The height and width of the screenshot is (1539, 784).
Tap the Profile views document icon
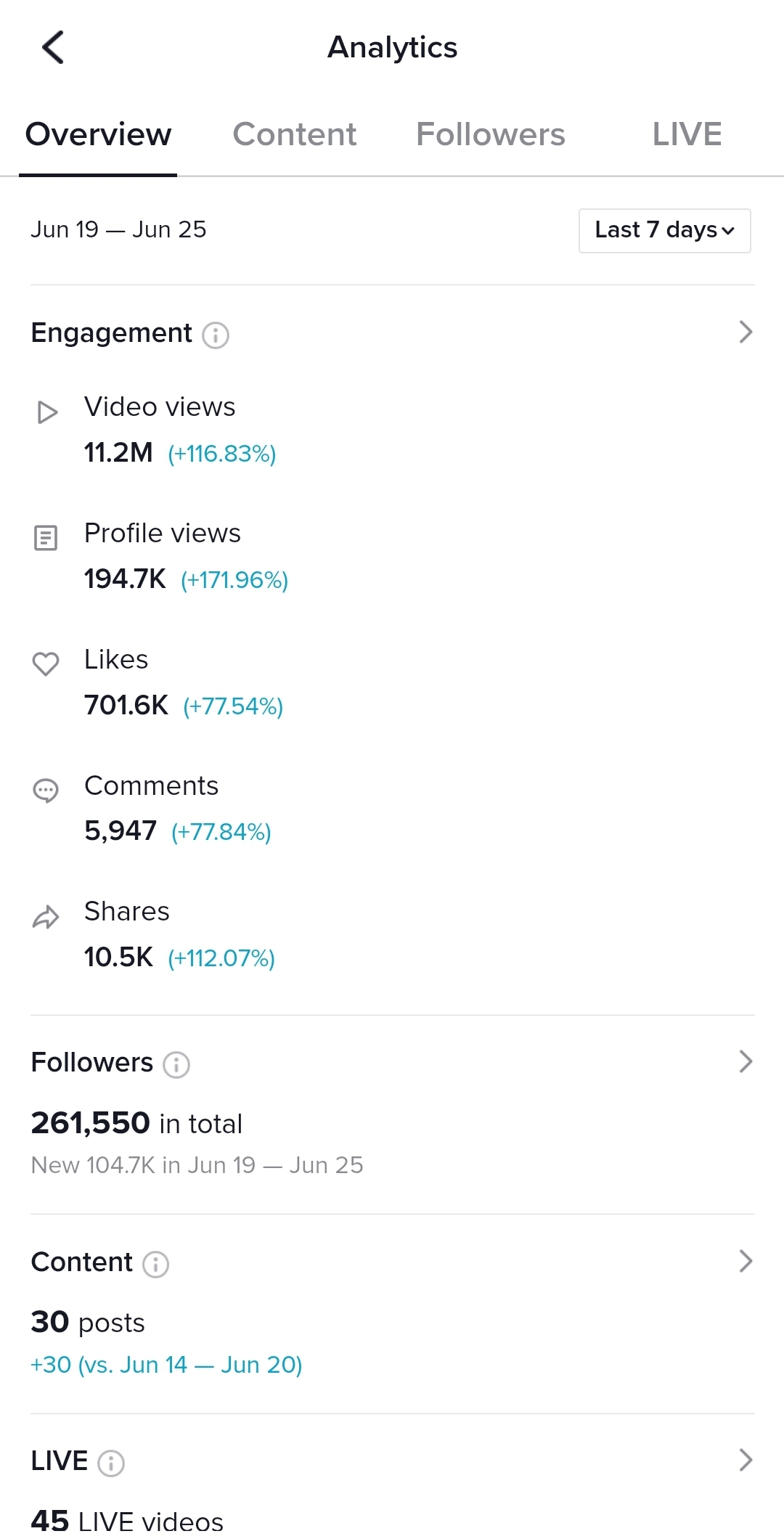coord(46,538)
